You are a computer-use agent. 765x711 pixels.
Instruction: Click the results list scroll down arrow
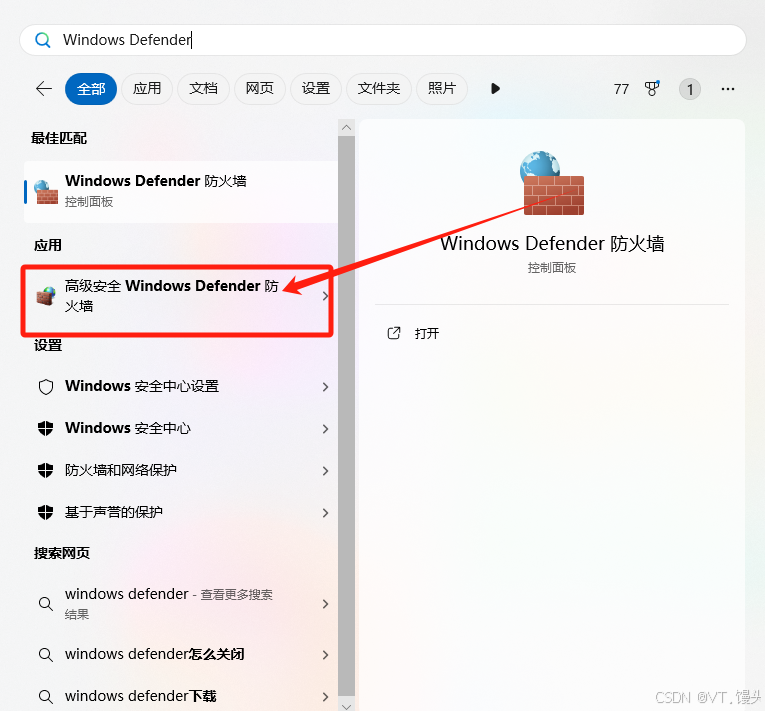[346, 706]
